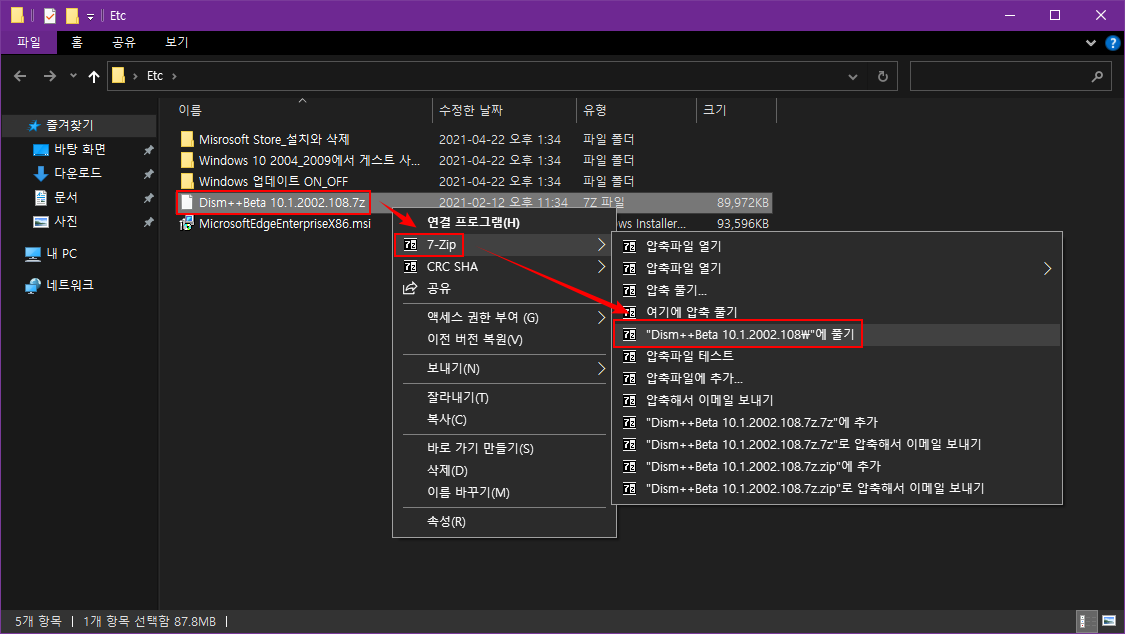Open the 파일 ribbon tab

pyautogui.click(x=29, y=42)
